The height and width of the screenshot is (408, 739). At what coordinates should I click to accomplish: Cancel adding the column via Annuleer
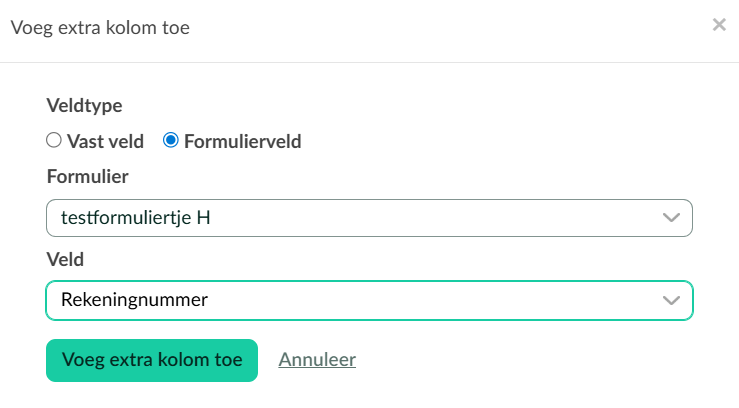tap(317, 360)
